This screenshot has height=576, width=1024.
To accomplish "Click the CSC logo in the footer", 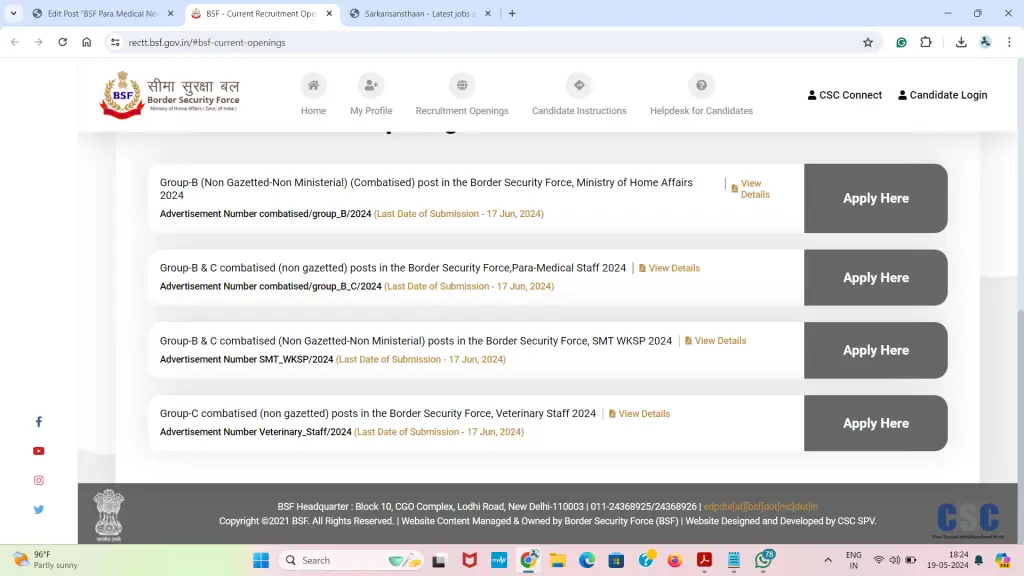I will (x=968, y=519).
